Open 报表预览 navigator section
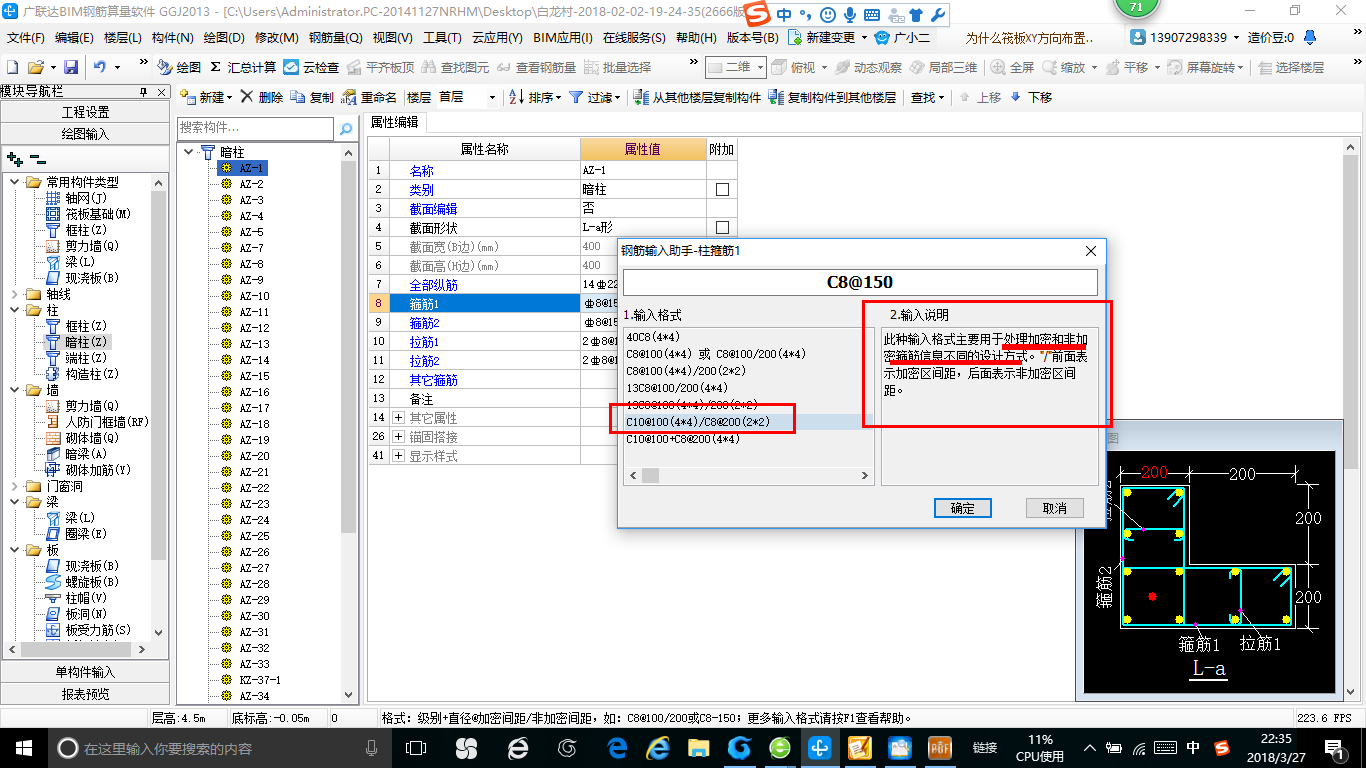Viewport: 1366px width, 768px height. (x=85, y=693)
